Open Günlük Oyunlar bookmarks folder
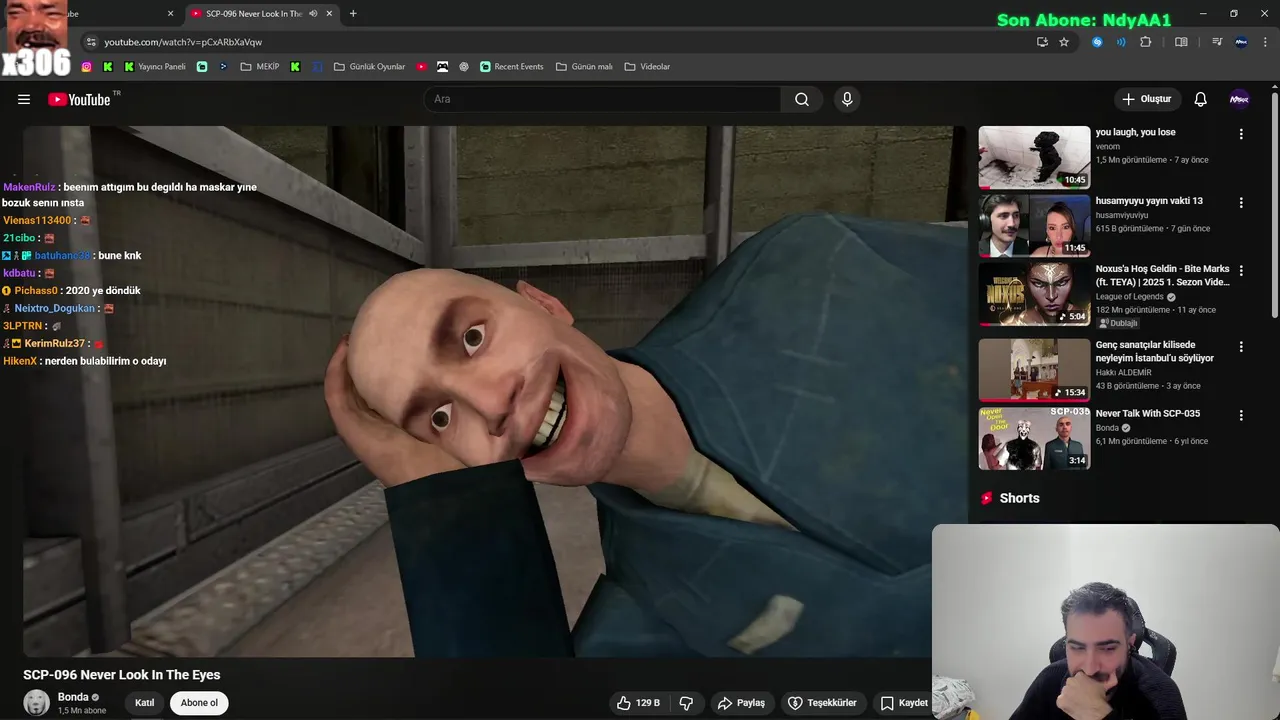 click(x=369, y=67)
